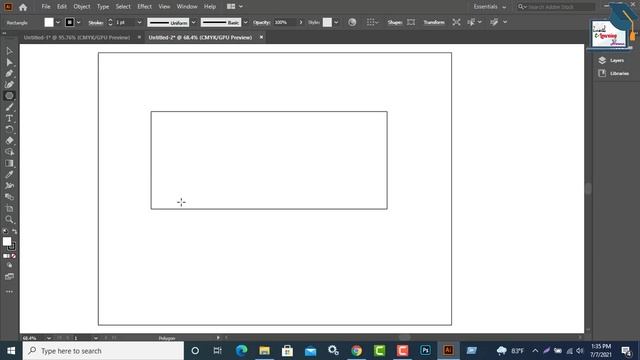Viewport: 640px width, 360px height.
Task: Open the File menu
Action: pyautogui.click(x=46, y=7)
